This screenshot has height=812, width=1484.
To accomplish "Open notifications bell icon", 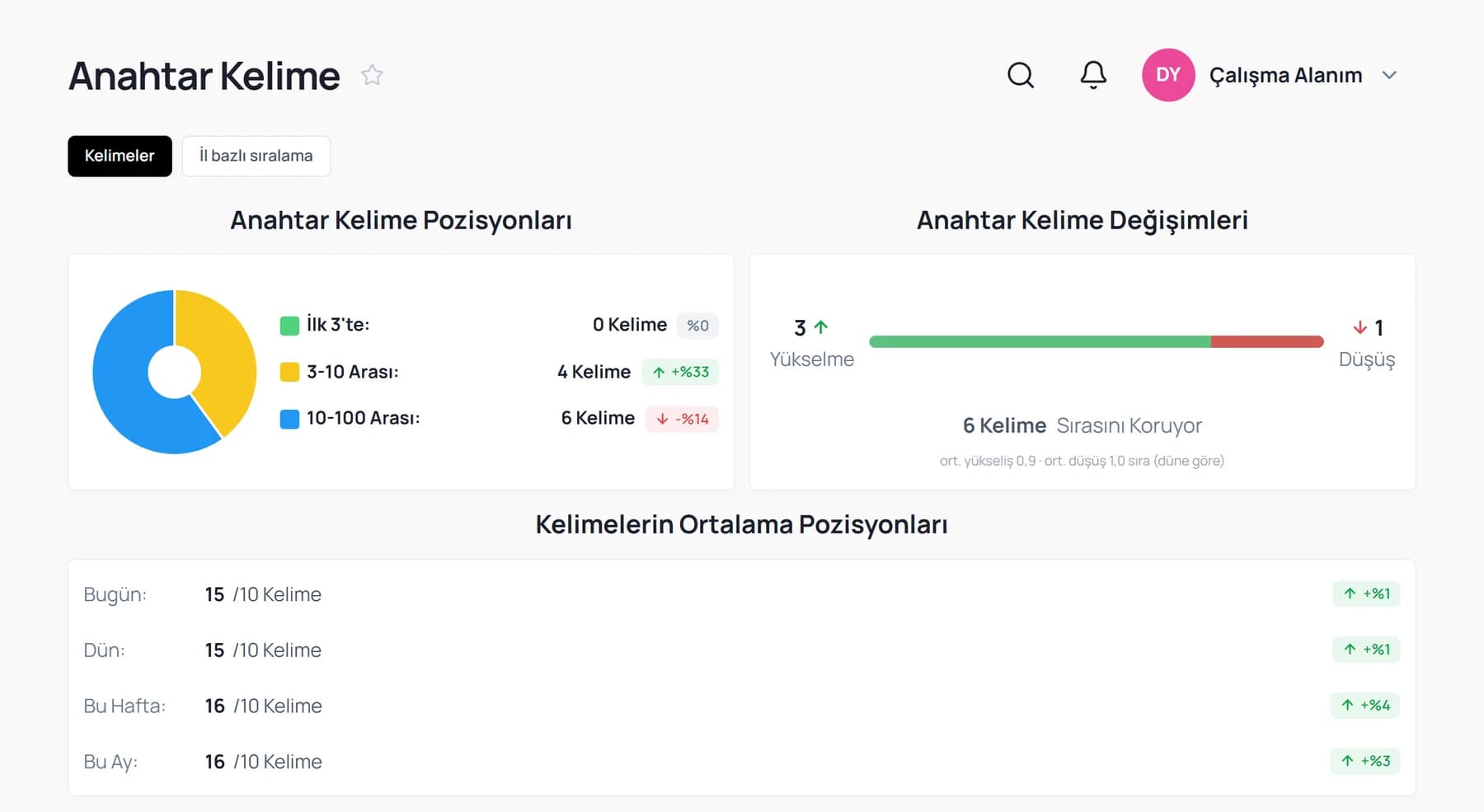I will pyautogui.click(x=1093, y=75).
